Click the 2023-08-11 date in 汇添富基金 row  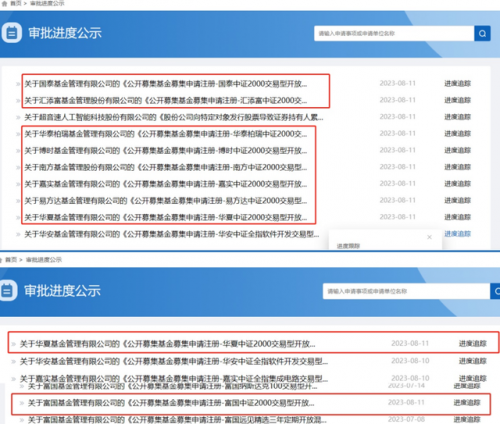click(x=398, y=100)
